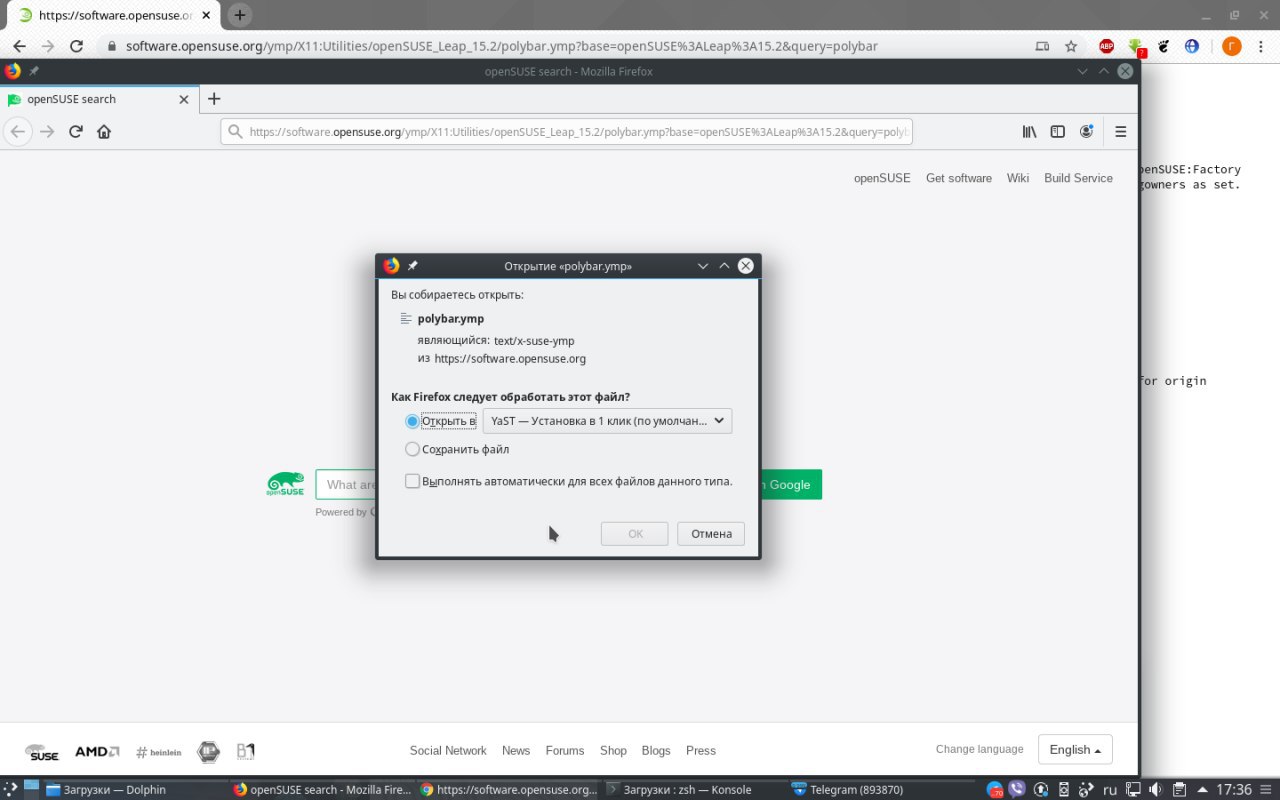This screenshot has height=800, width=1280.
Task: Click Отмена cancel button
Action: pyautogui.click(x=711, y=534)
